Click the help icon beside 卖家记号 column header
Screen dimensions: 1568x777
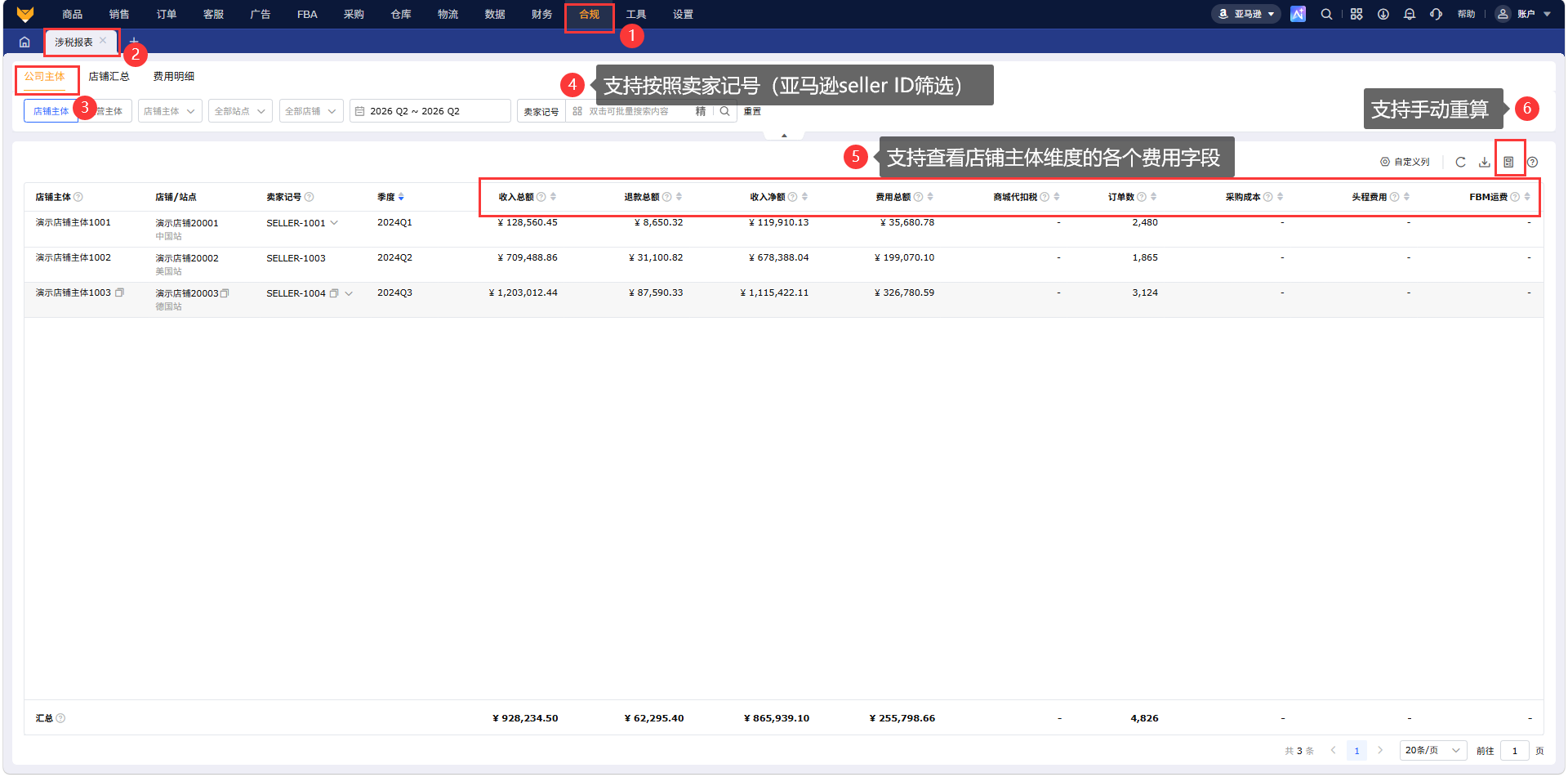click(x=309, y=197)
